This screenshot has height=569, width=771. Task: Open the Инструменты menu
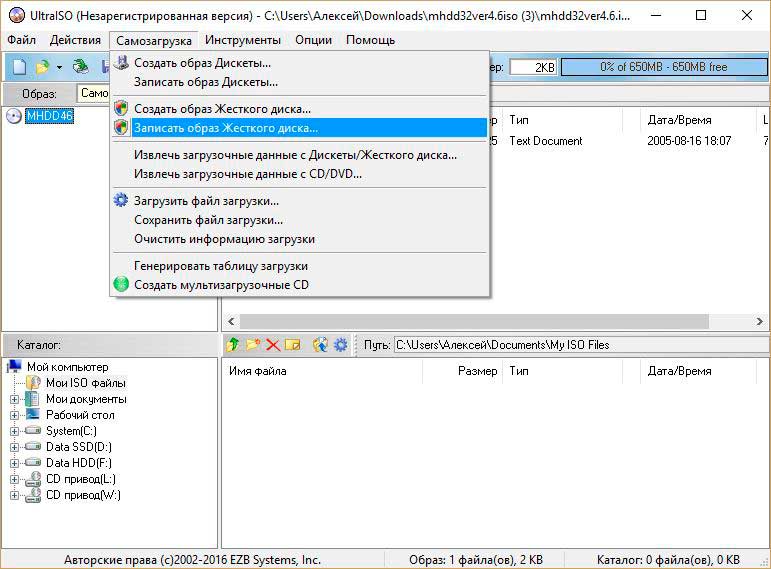[243, 40]
